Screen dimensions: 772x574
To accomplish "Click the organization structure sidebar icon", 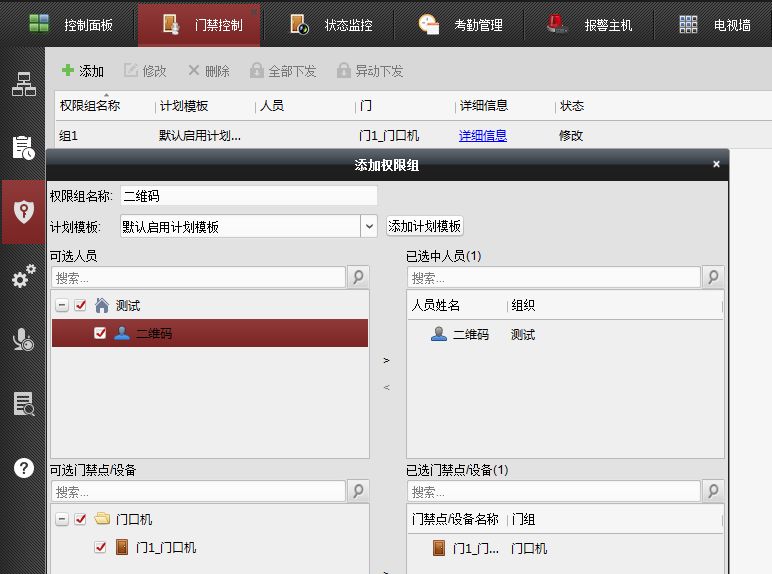I will [x=23, y=85].
